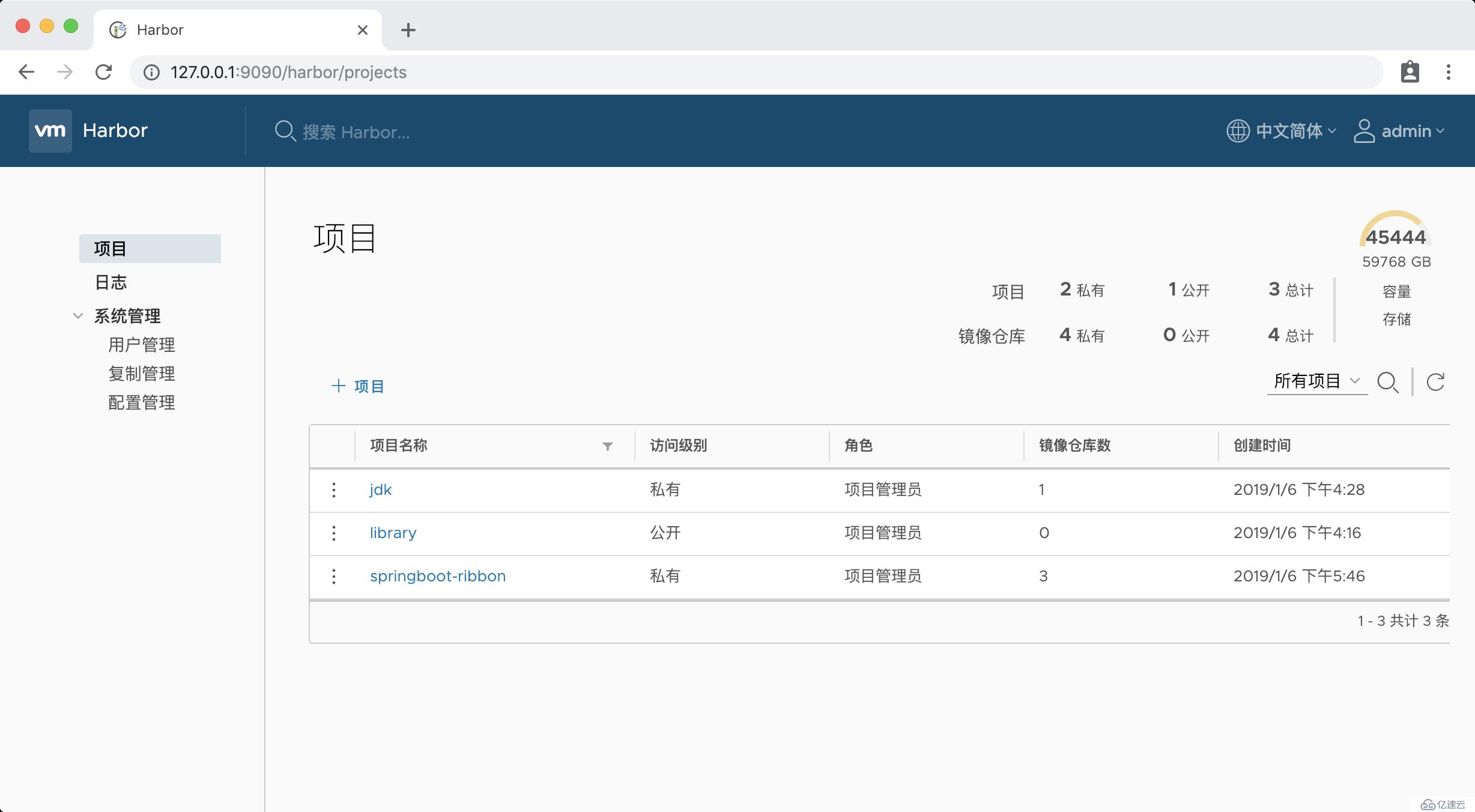The width and height of the screenshot is (1475, 812).
Task: Open 日志 in the sidebar
Action: (111, 282)
